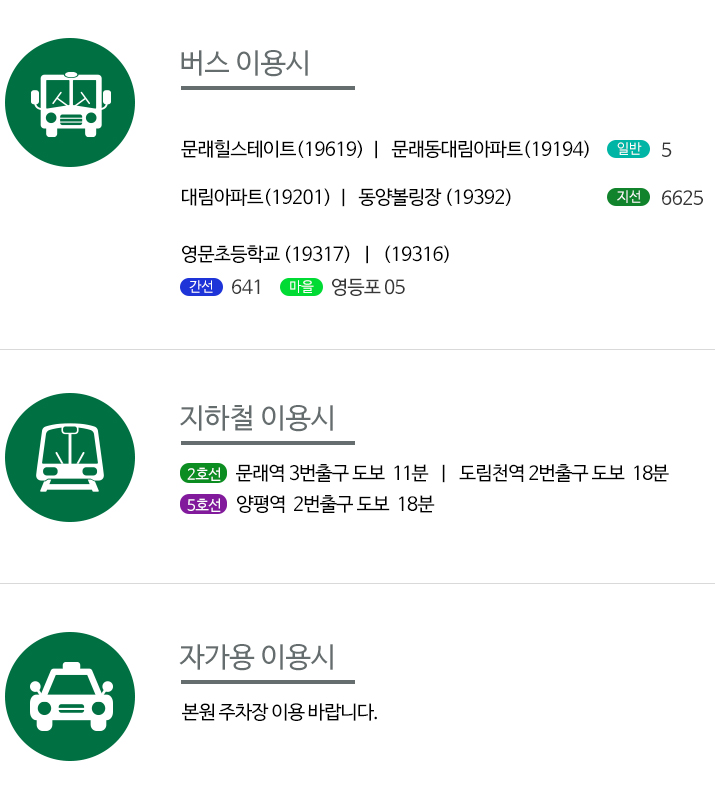Click the purple 5호선 line badge
715x810 pixels.
[204, 504]
